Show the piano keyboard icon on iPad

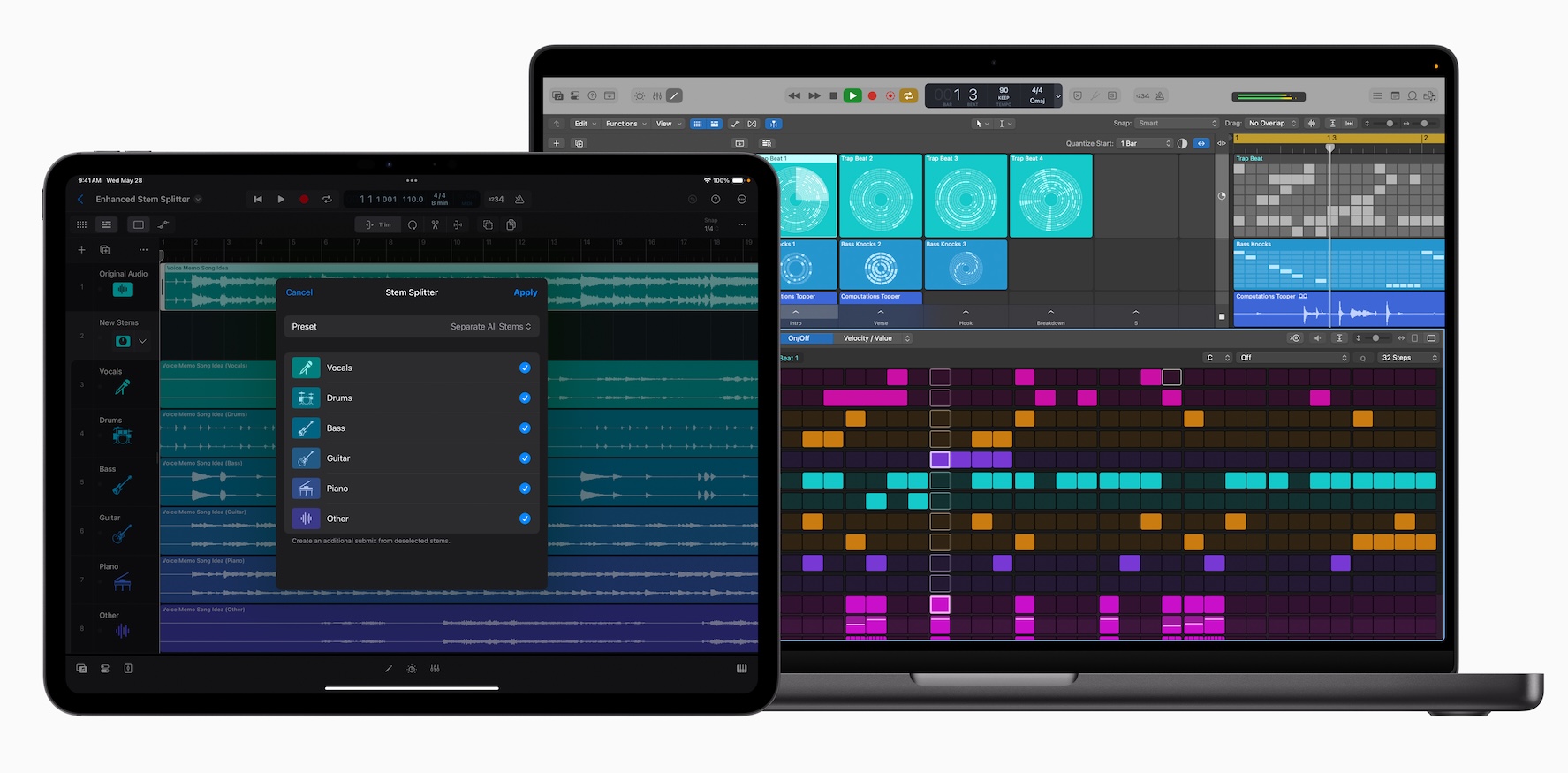click(741, 669)
